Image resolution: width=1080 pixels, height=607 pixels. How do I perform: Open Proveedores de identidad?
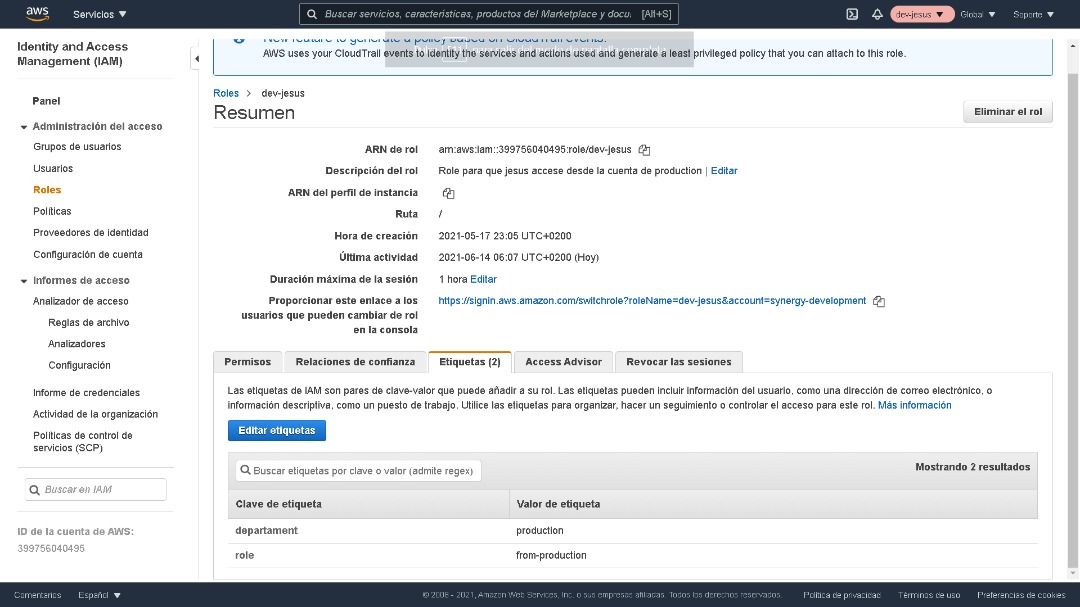coord(91,233)
